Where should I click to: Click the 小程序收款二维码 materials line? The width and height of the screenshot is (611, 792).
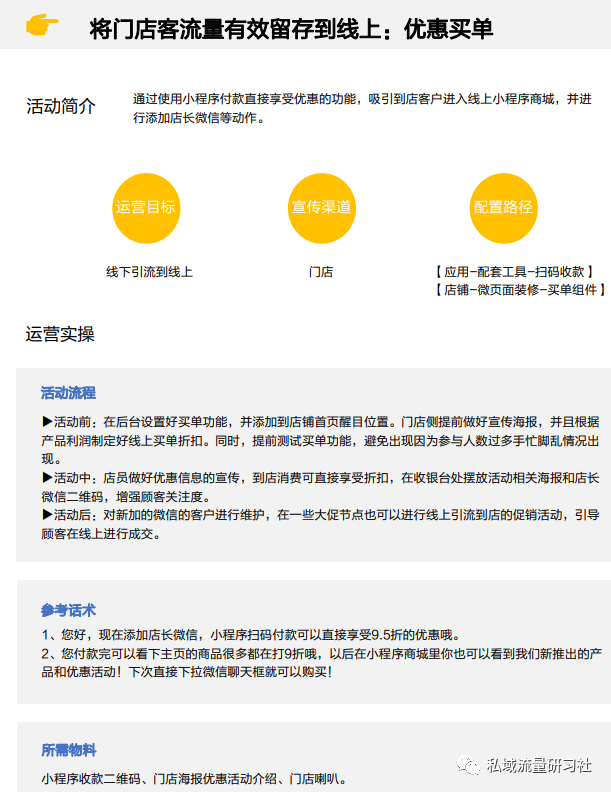(x=195, y=779)
